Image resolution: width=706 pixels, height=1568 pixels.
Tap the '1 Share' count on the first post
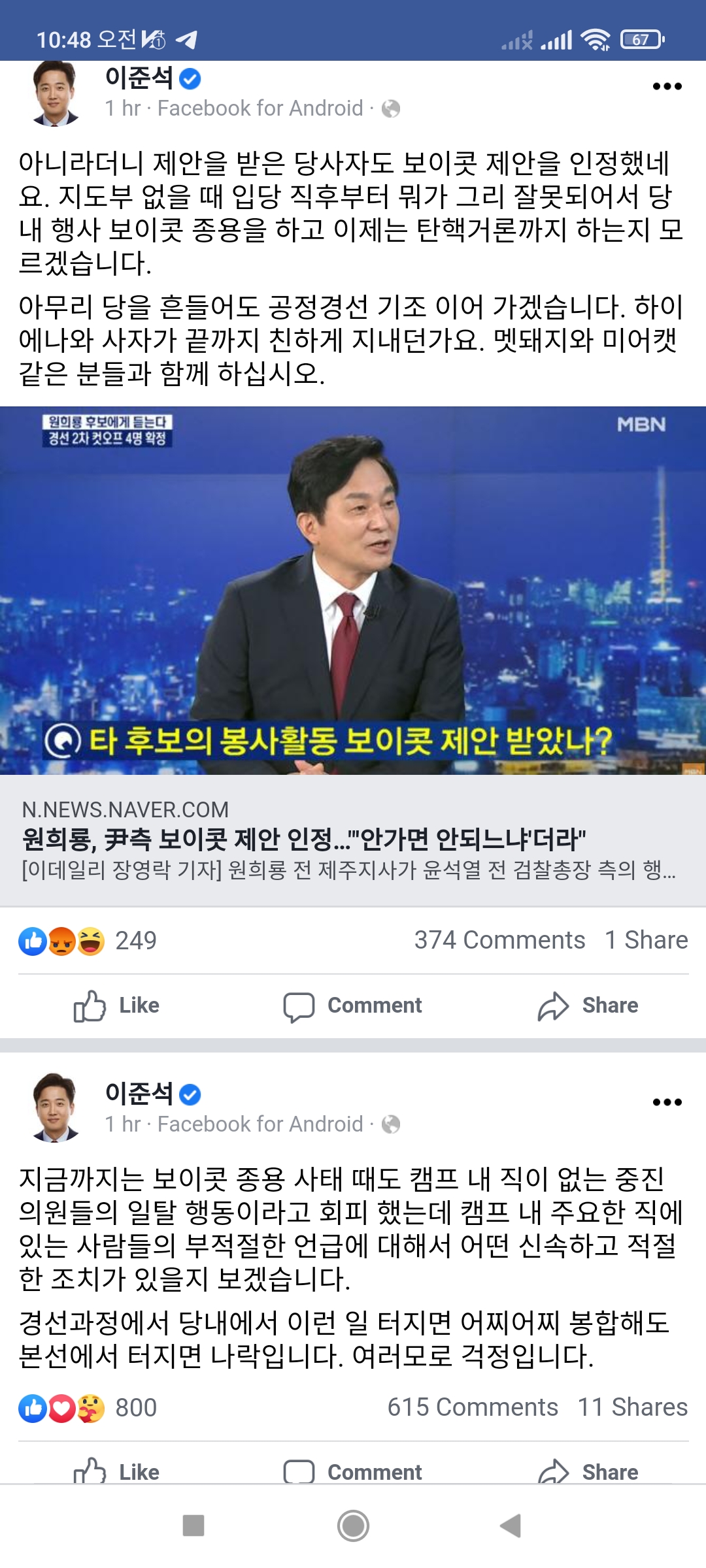(x=646, y=940)
